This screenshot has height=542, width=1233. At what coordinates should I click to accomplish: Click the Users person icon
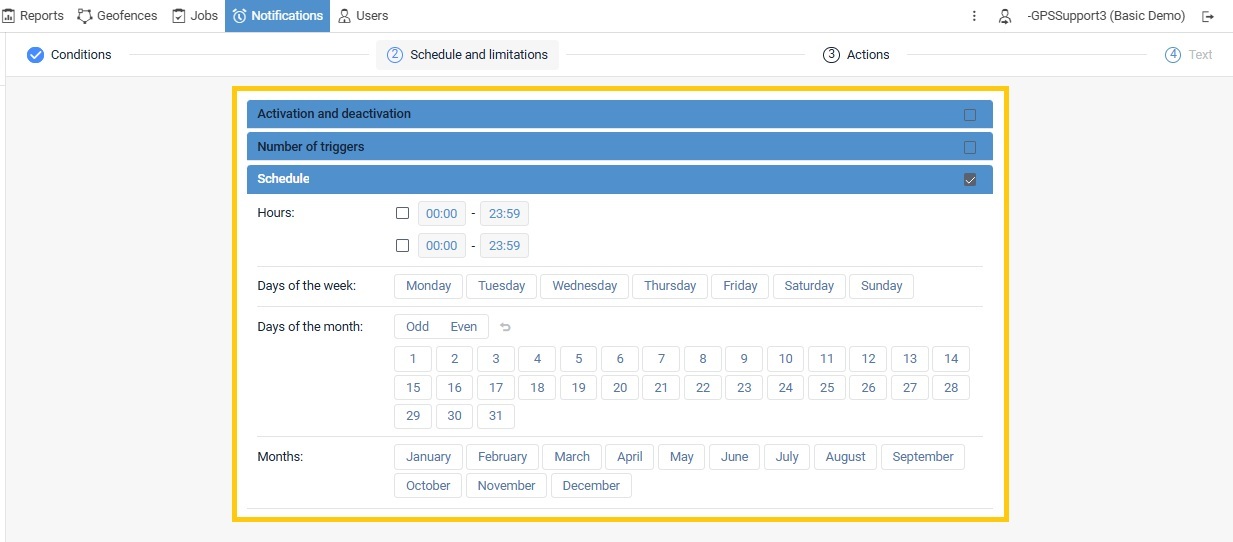click(345, 16)
